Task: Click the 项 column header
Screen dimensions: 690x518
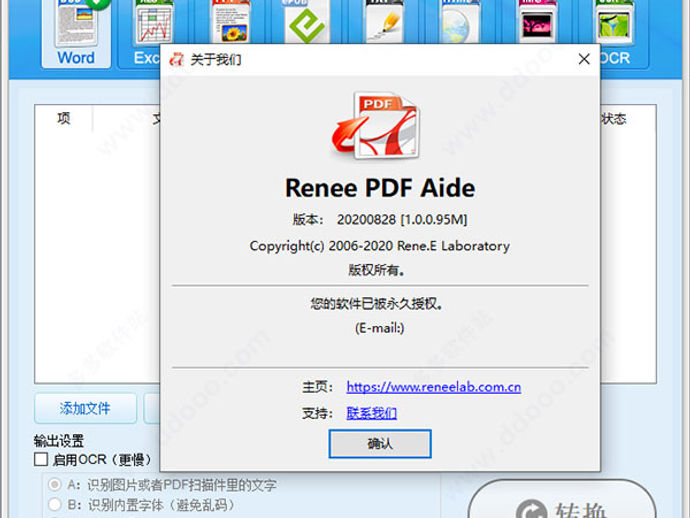Action: (x=63, y=118)
